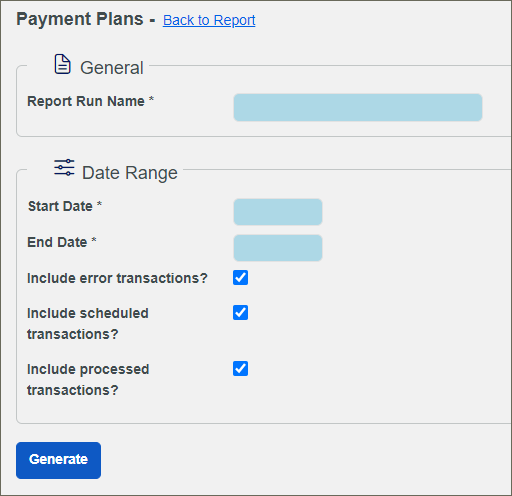Screen dimensions: 512x496
Task: Toggle Include scheduled transactions checkbox
Action: click(240, 313)
